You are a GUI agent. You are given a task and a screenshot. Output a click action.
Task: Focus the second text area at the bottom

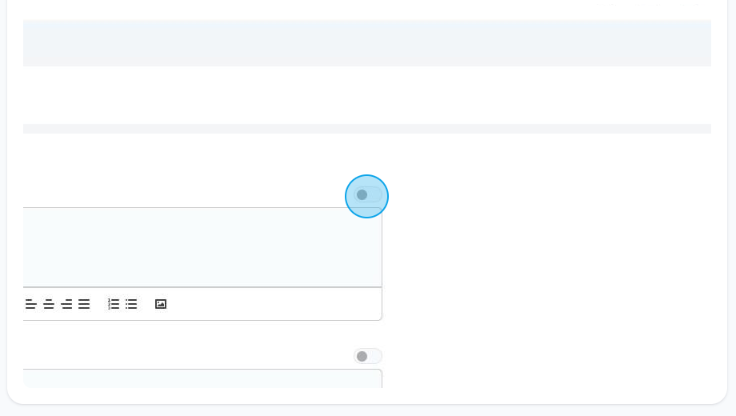click(x=202, y=379)
